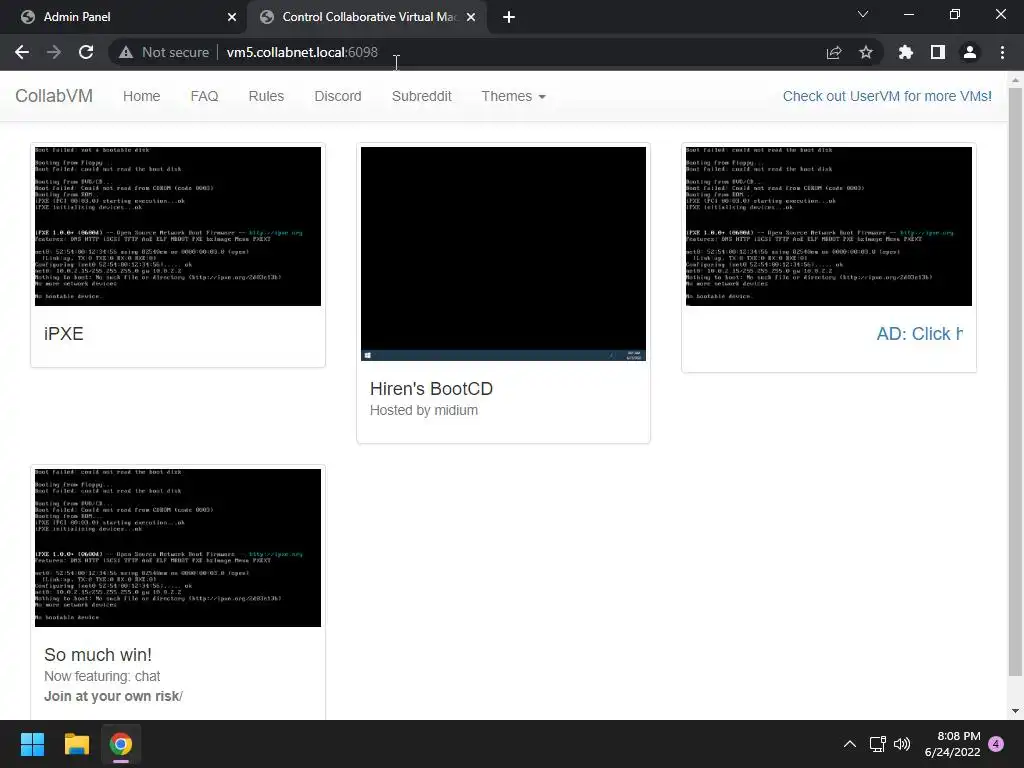Go to the Home nav link
1024x768 pixels.
click(x=142, y=96)
